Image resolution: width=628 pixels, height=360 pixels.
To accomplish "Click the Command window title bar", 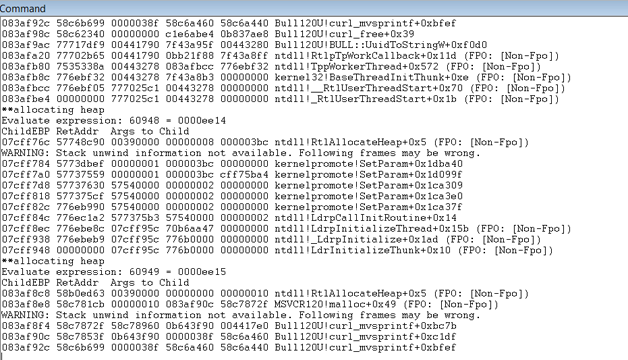I will [314, 8].
